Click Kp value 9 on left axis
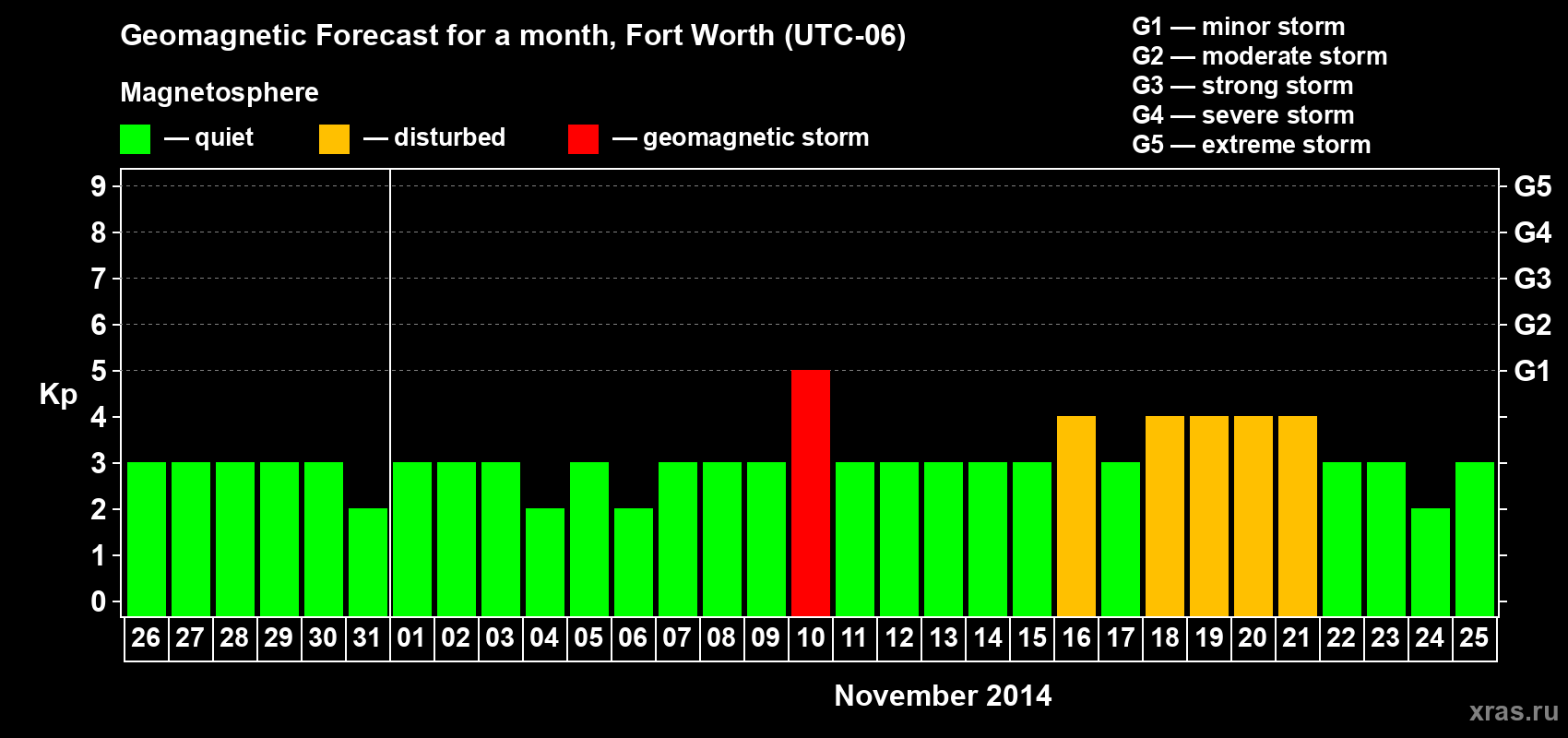Viewport: 1568px width, 738px height. (99, 186)
